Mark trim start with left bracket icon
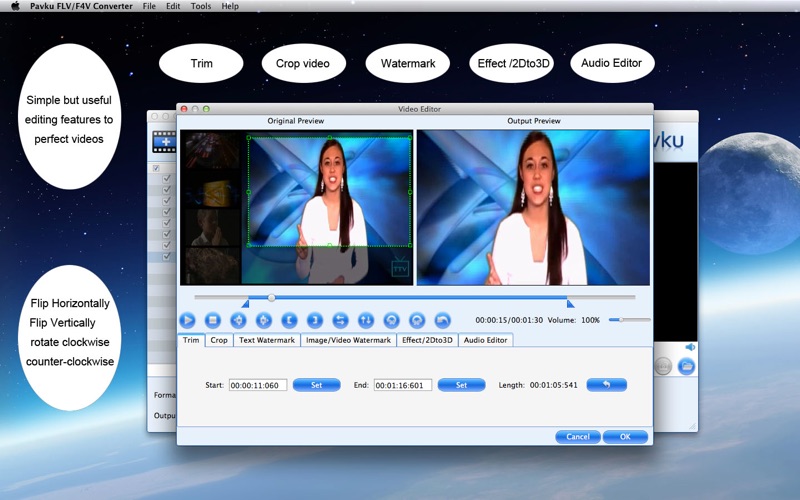Viewport: 800px width, 500px height. [x=289, y=320]
